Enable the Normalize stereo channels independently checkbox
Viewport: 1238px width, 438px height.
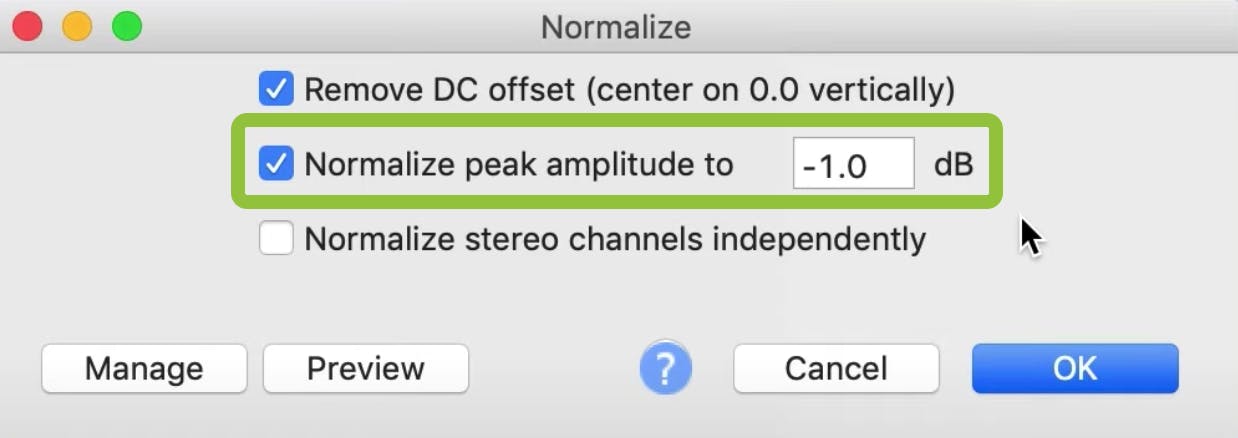[x=276, y=239]
